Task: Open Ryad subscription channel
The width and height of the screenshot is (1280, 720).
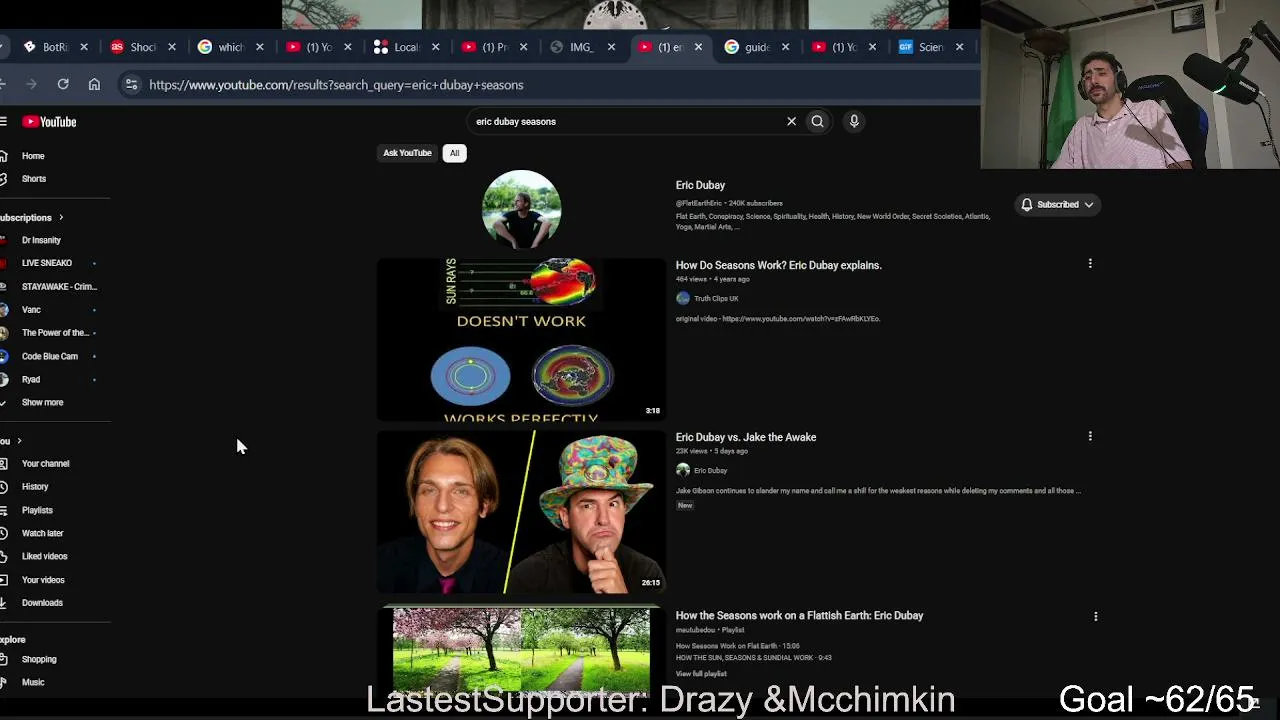Action: [x=31, y=380]
